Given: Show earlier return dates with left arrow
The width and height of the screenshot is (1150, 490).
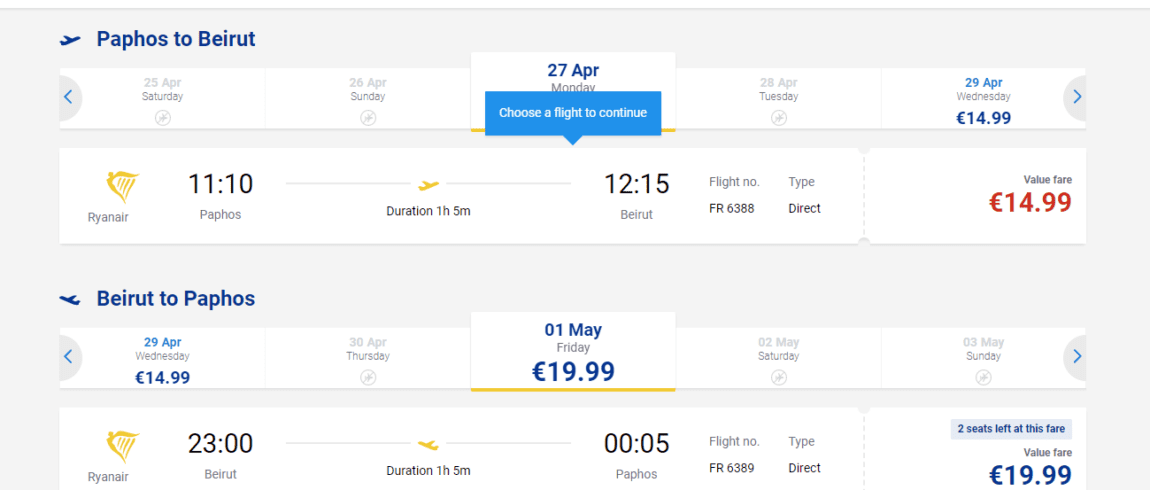Looking at the screenshot, I should 69,356.
